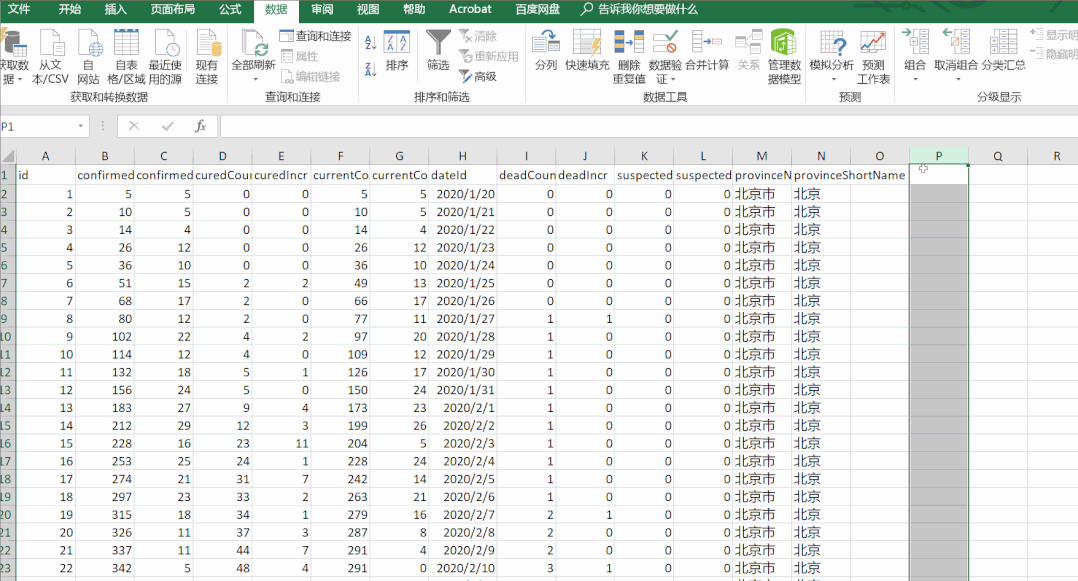Viewport: 1078px width, 581px height.
Task: Click cell with value 342
Action: pos(104,569)
